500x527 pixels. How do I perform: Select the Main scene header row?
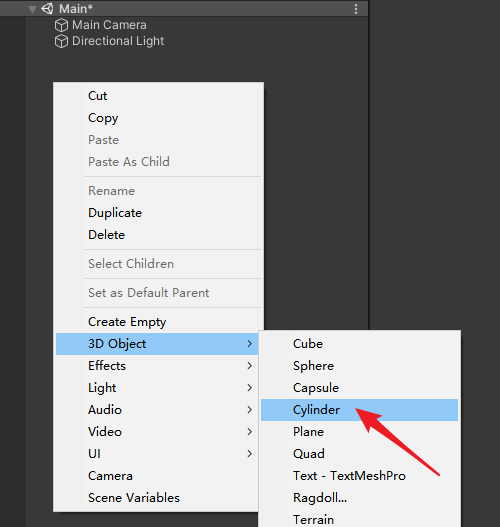point(184,8)
